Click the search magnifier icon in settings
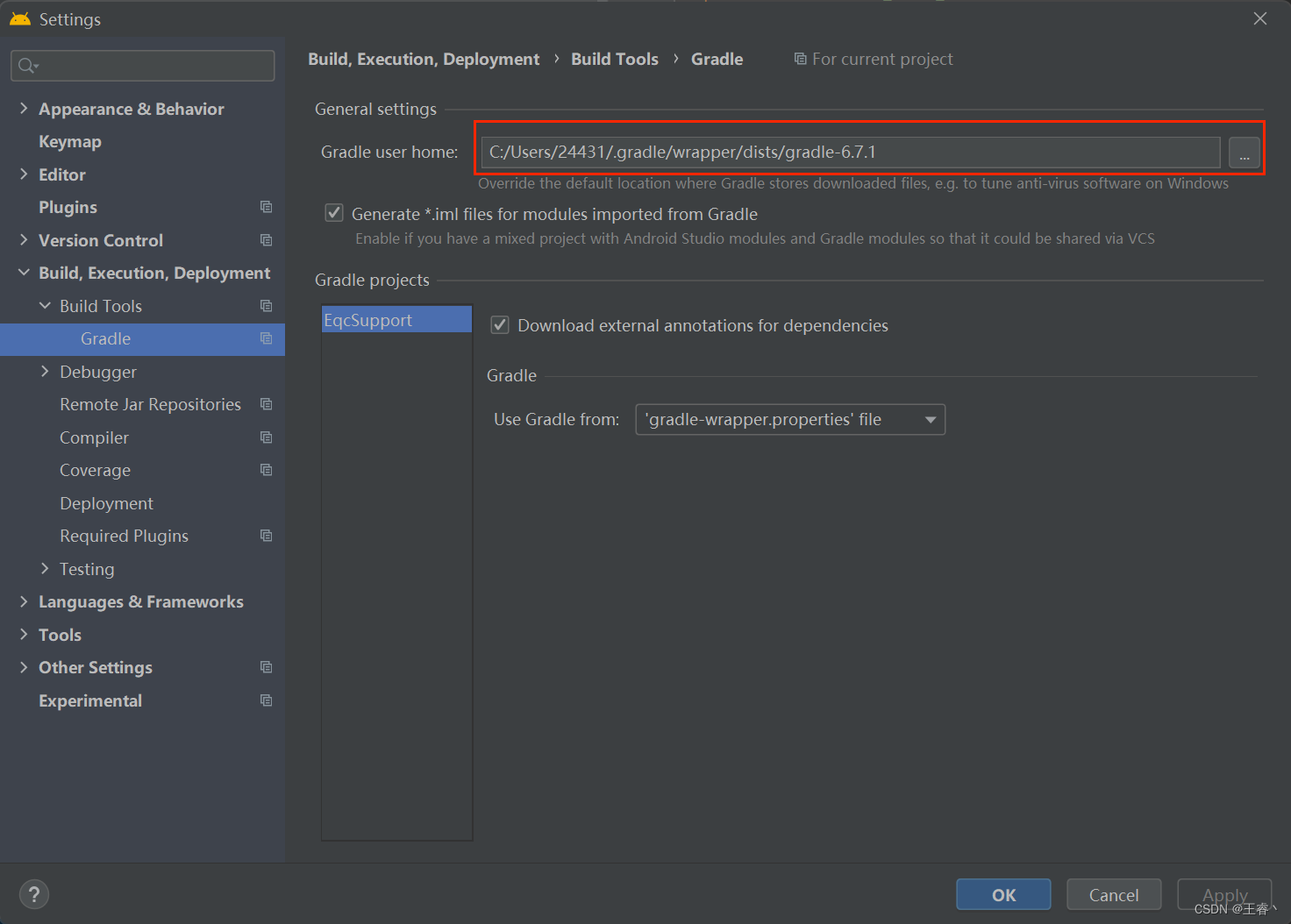 [x=27, y=66]
